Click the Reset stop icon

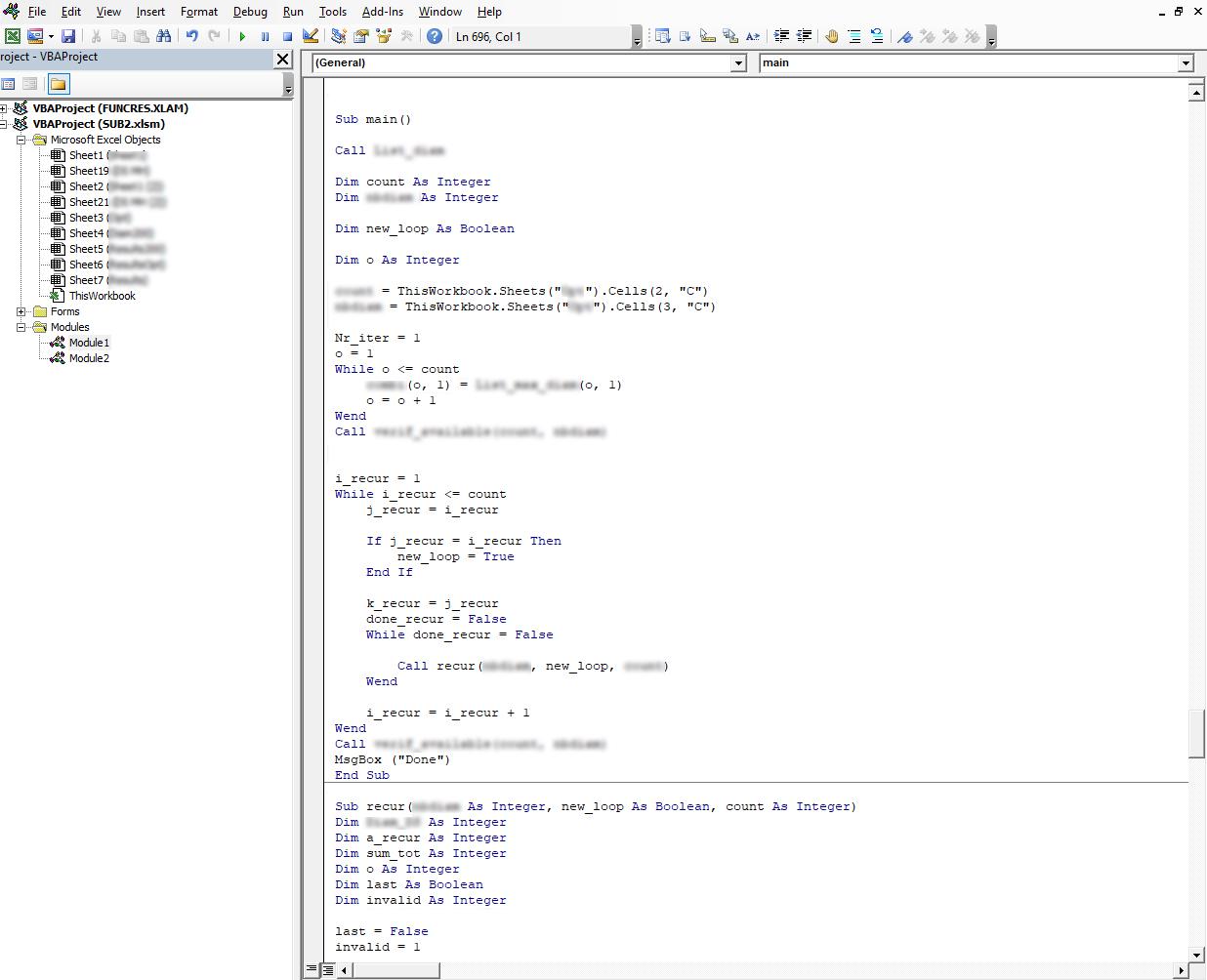[x=287, y=36]
